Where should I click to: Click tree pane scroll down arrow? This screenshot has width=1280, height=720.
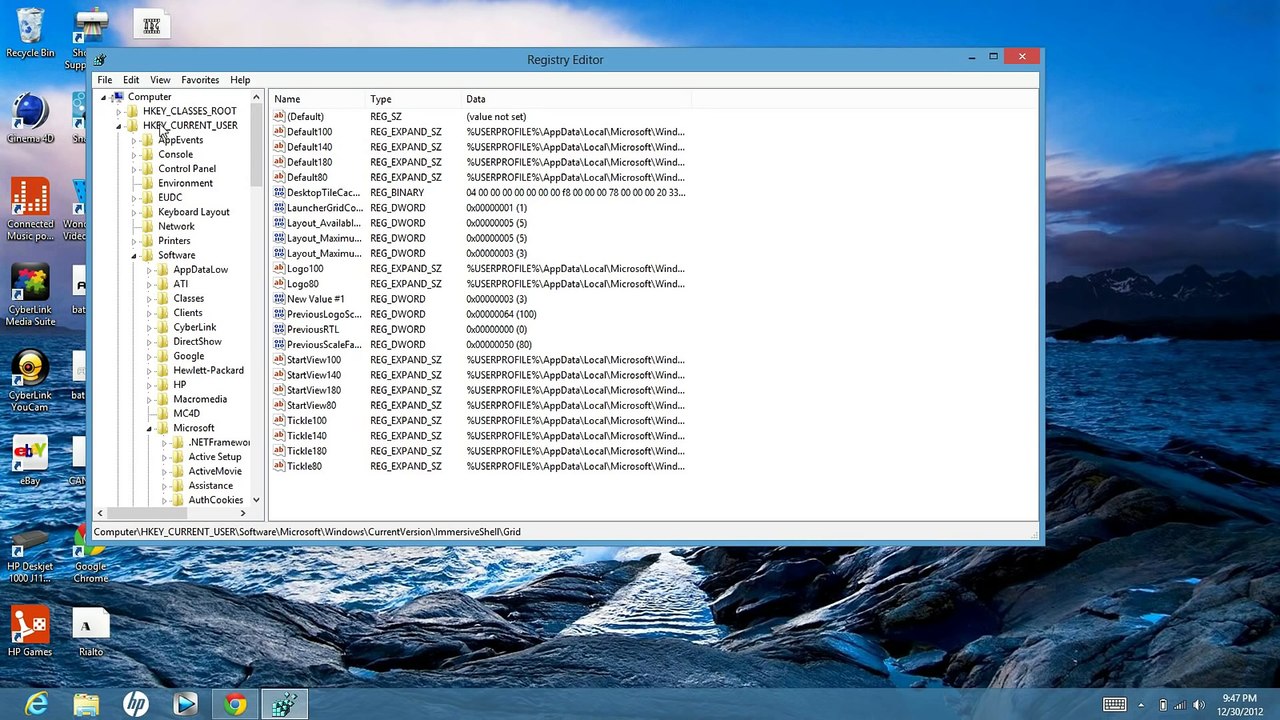[256, 500]
